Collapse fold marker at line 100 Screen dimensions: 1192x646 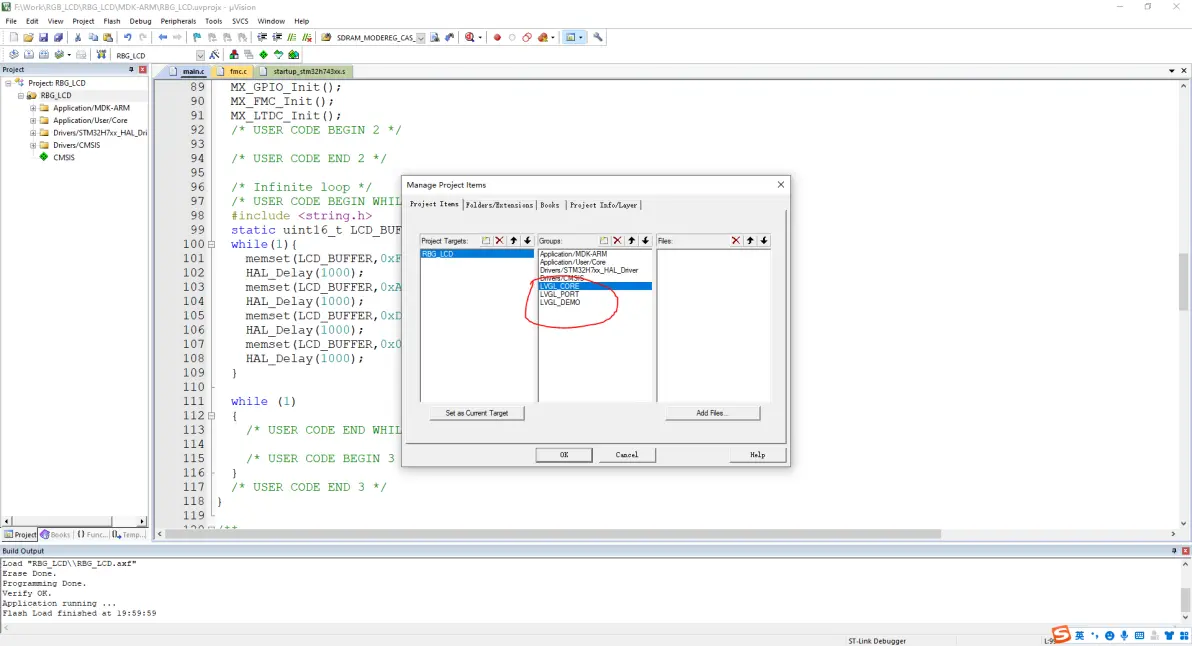(x=213, y=244)
